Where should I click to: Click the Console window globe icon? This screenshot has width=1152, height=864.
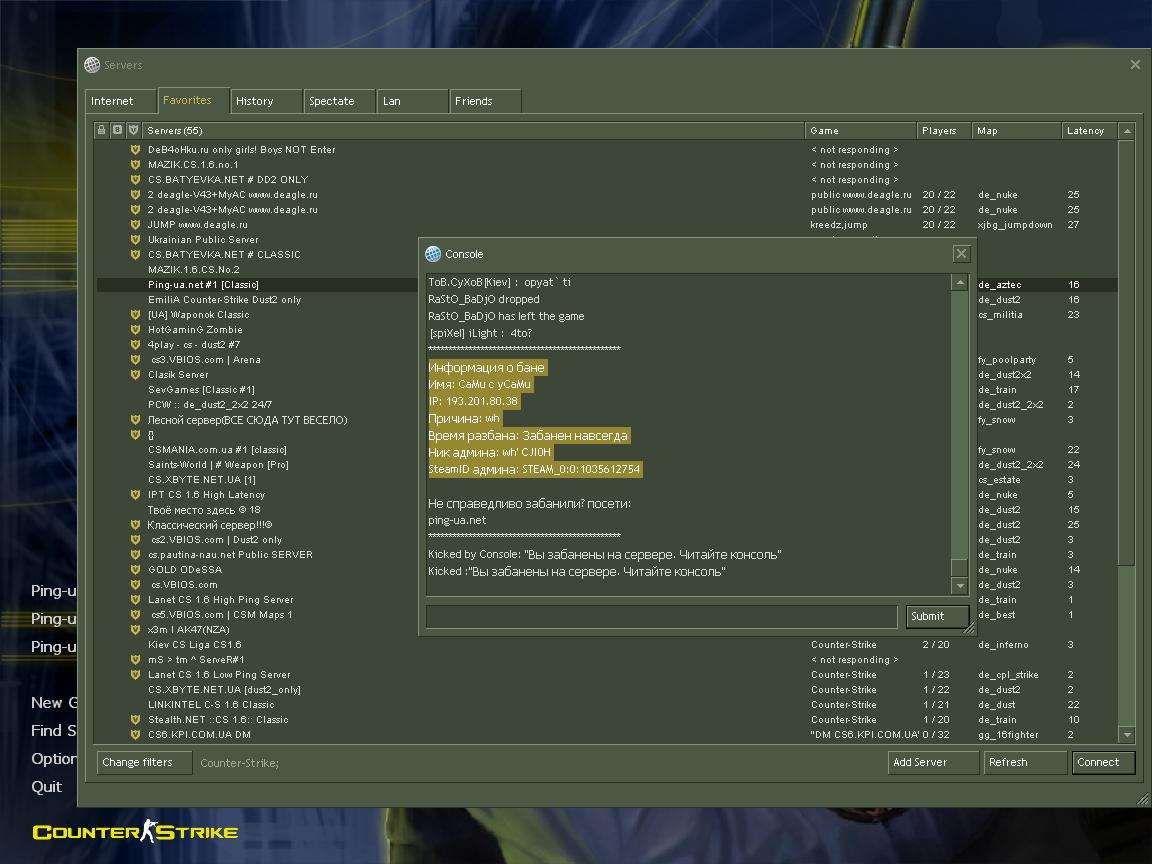pos(433,253)
